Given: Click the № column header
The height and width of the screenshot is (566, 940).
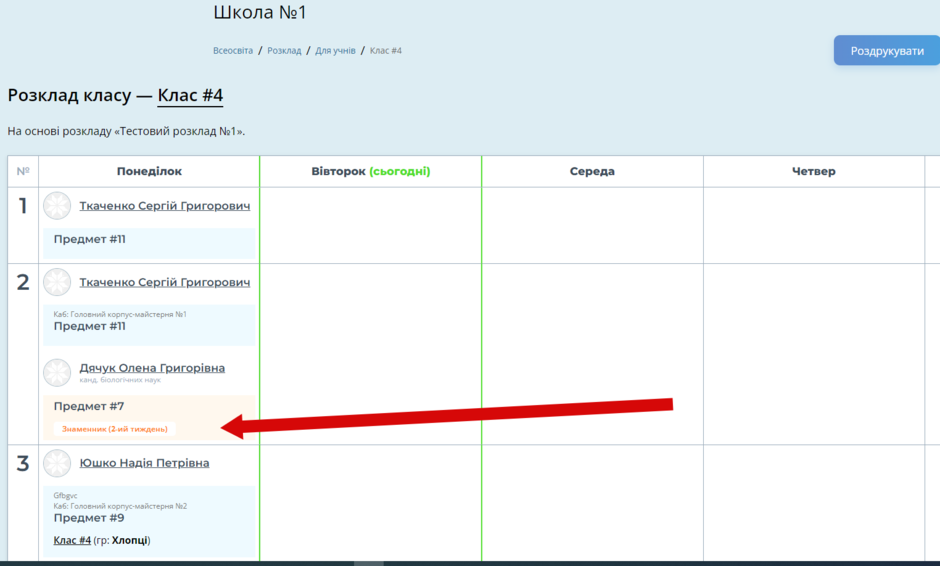Looking at the screenshot, I should point(23,171).
